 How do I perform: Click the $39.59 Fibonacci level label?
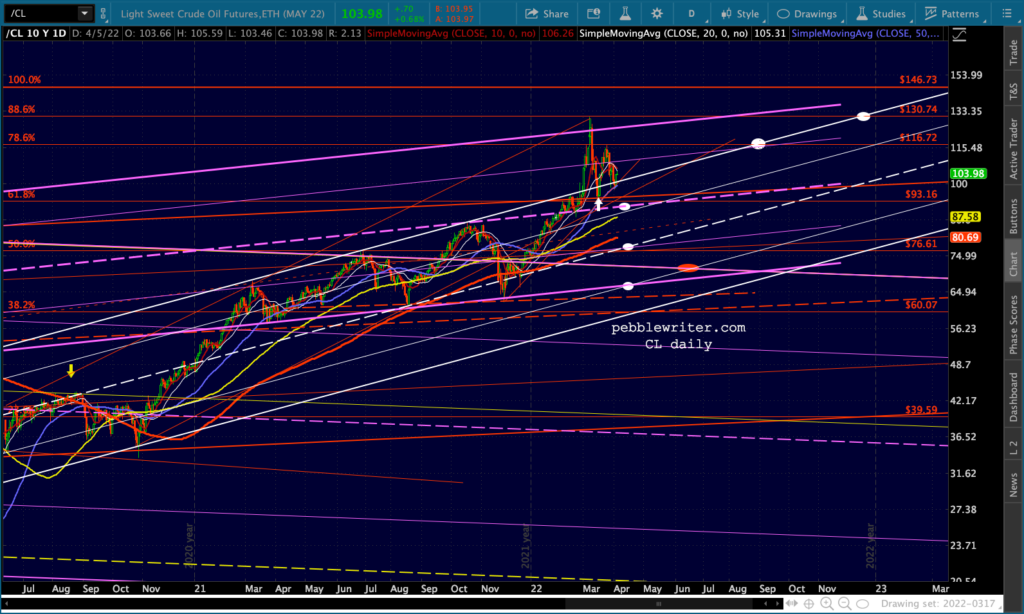coord(921,410)
